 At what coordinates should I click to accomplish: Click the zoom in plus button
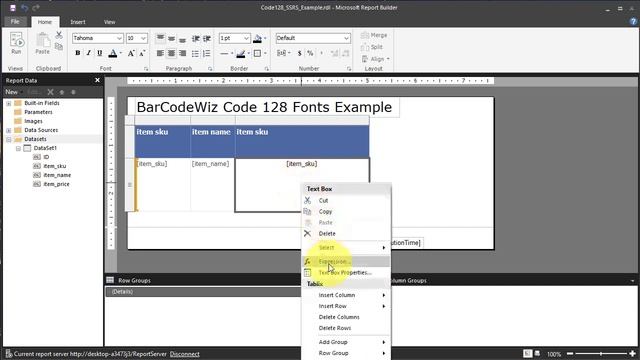click(x=632, y=353)
